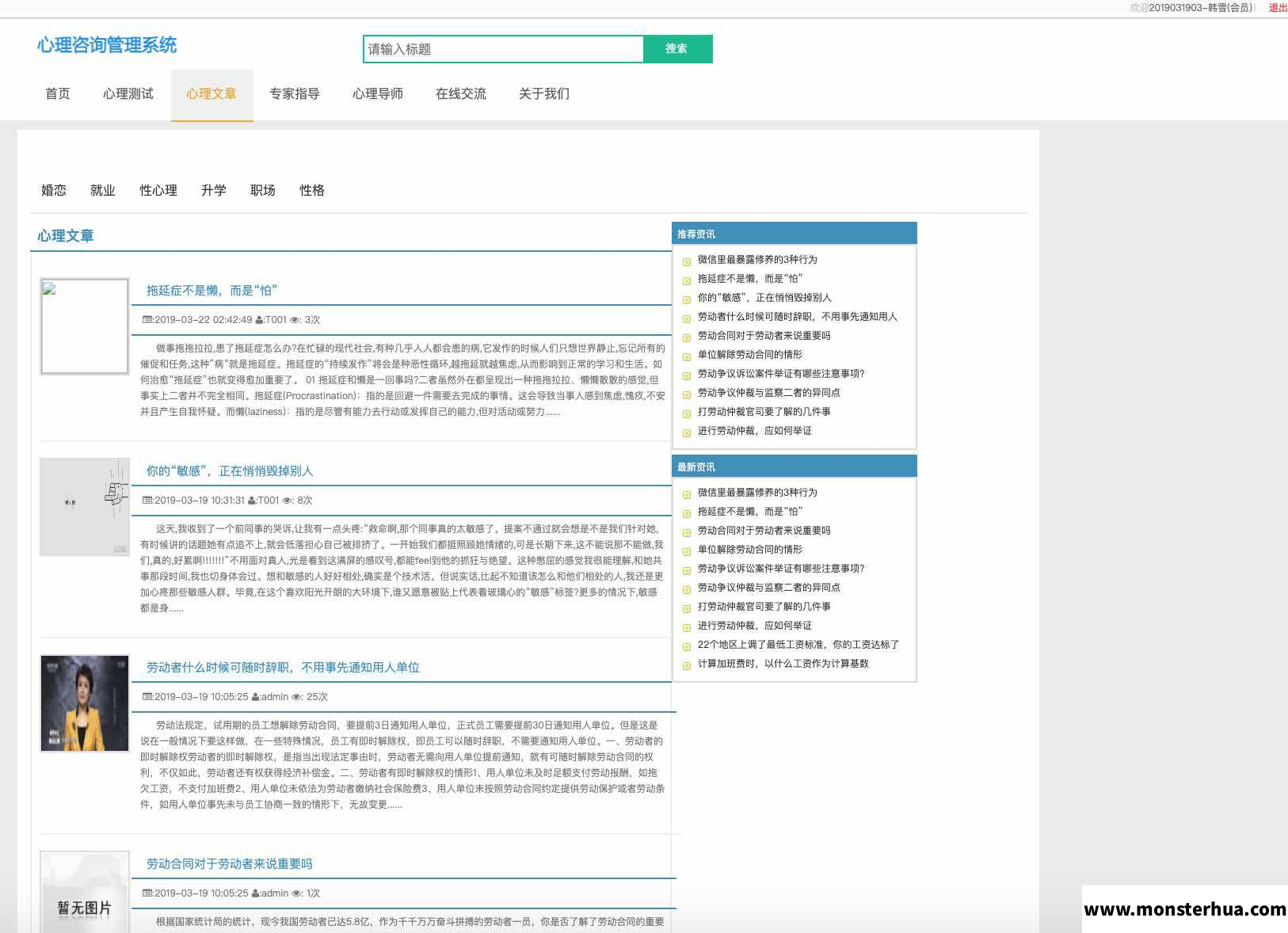1288x933 pixels.
Task: Open 推荐资讯 link 打劳动仲裁官司要了解的几件事
Action: click(764, 412)
